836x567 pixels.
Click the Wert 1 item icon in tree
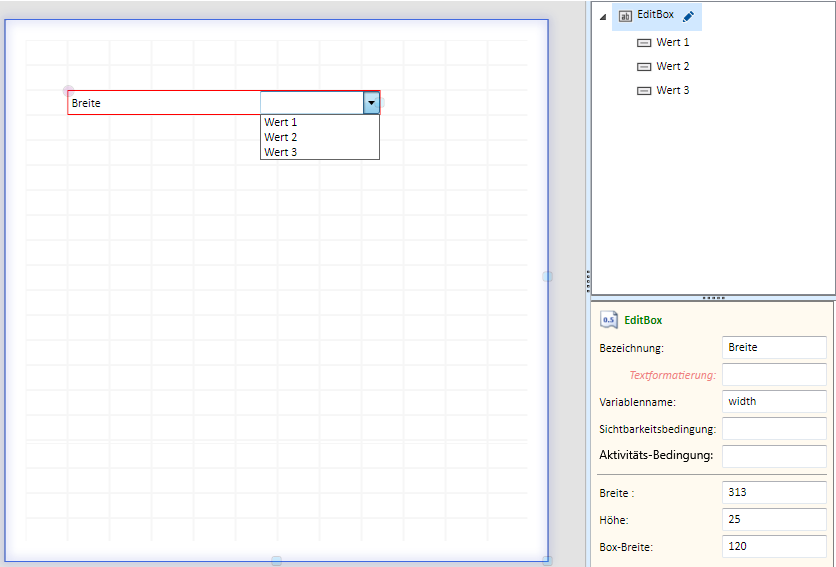(644, 43)
